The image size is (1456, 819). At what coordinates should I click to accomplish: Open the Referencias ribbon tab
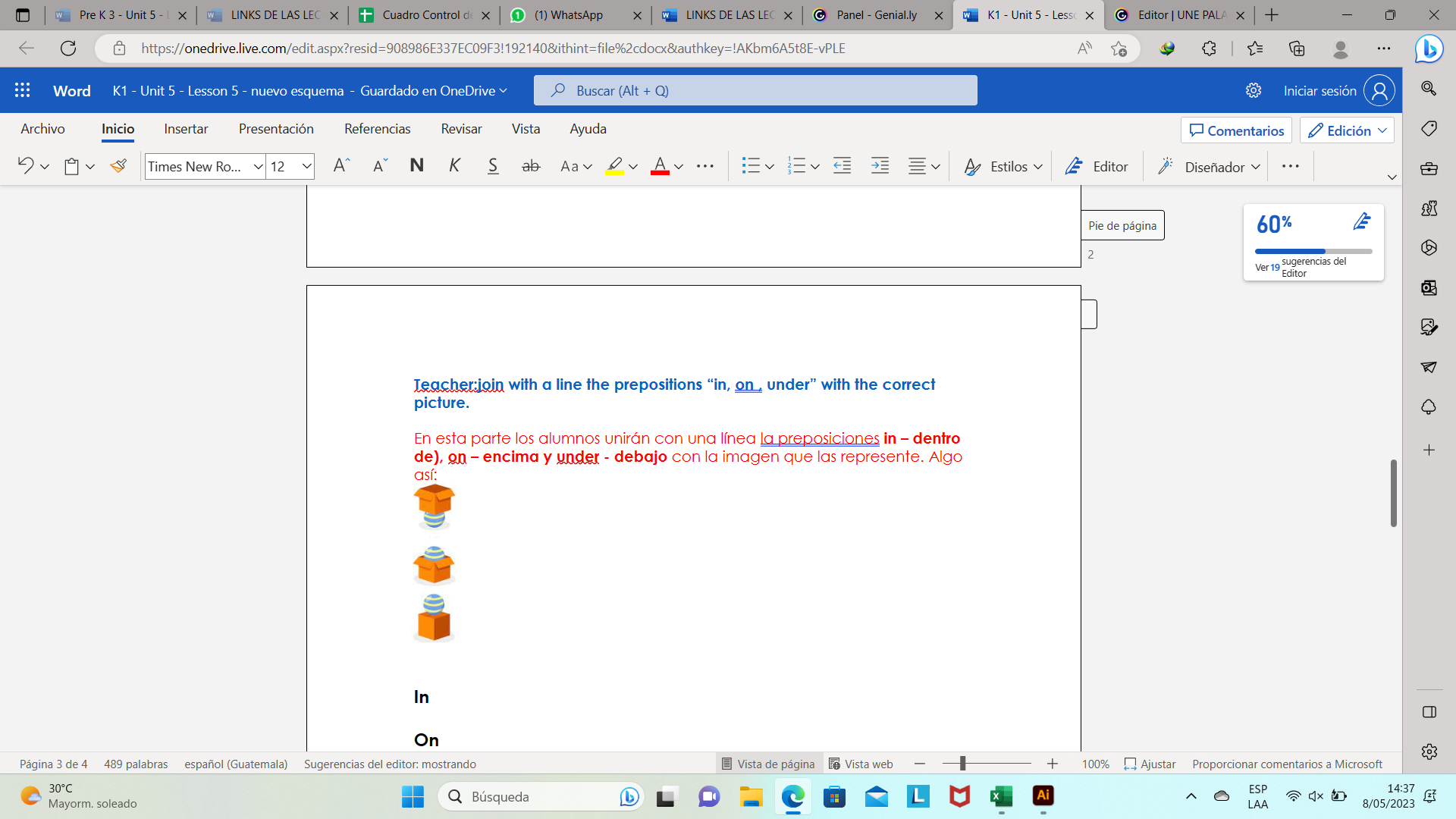tap(377, 129)
